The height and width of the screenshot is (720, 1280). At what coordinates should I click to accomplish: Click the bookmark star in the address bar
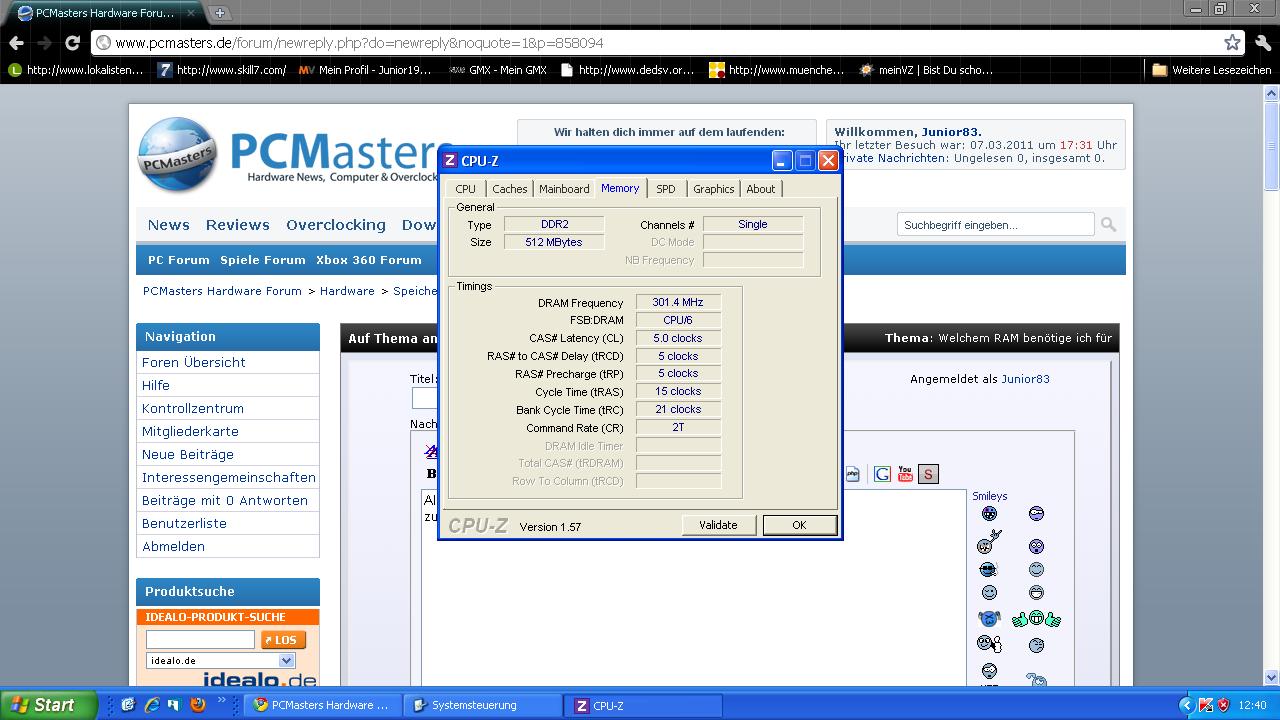pos(1232,43)
